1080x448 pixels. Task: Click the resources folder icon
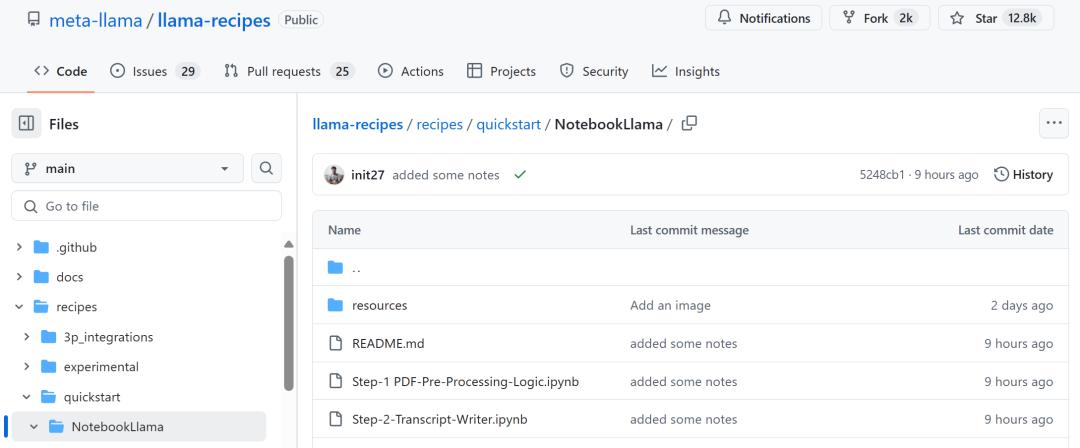335,305
